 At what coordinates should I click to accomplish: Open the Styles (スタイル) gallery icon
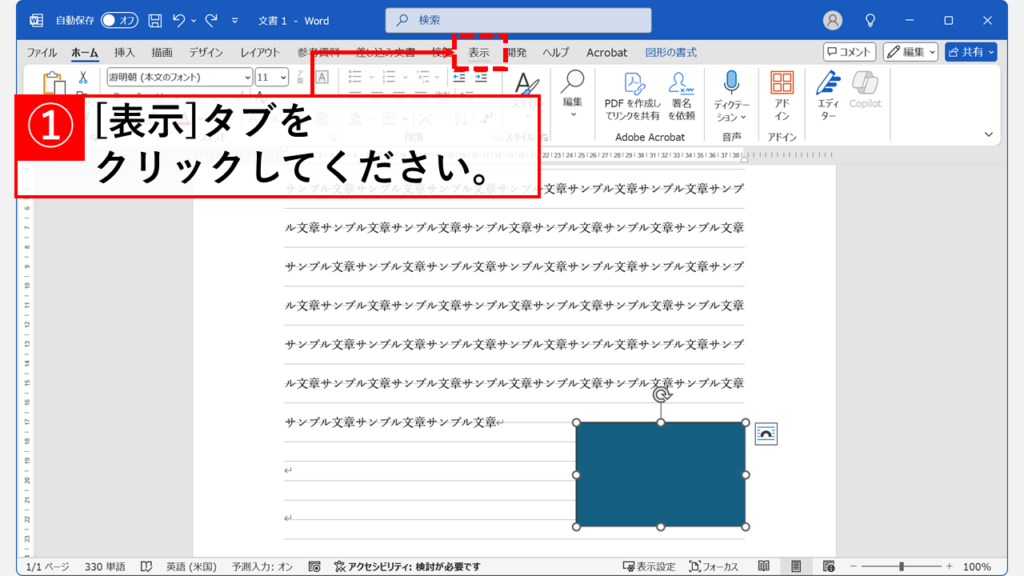(x=526, y=84)
